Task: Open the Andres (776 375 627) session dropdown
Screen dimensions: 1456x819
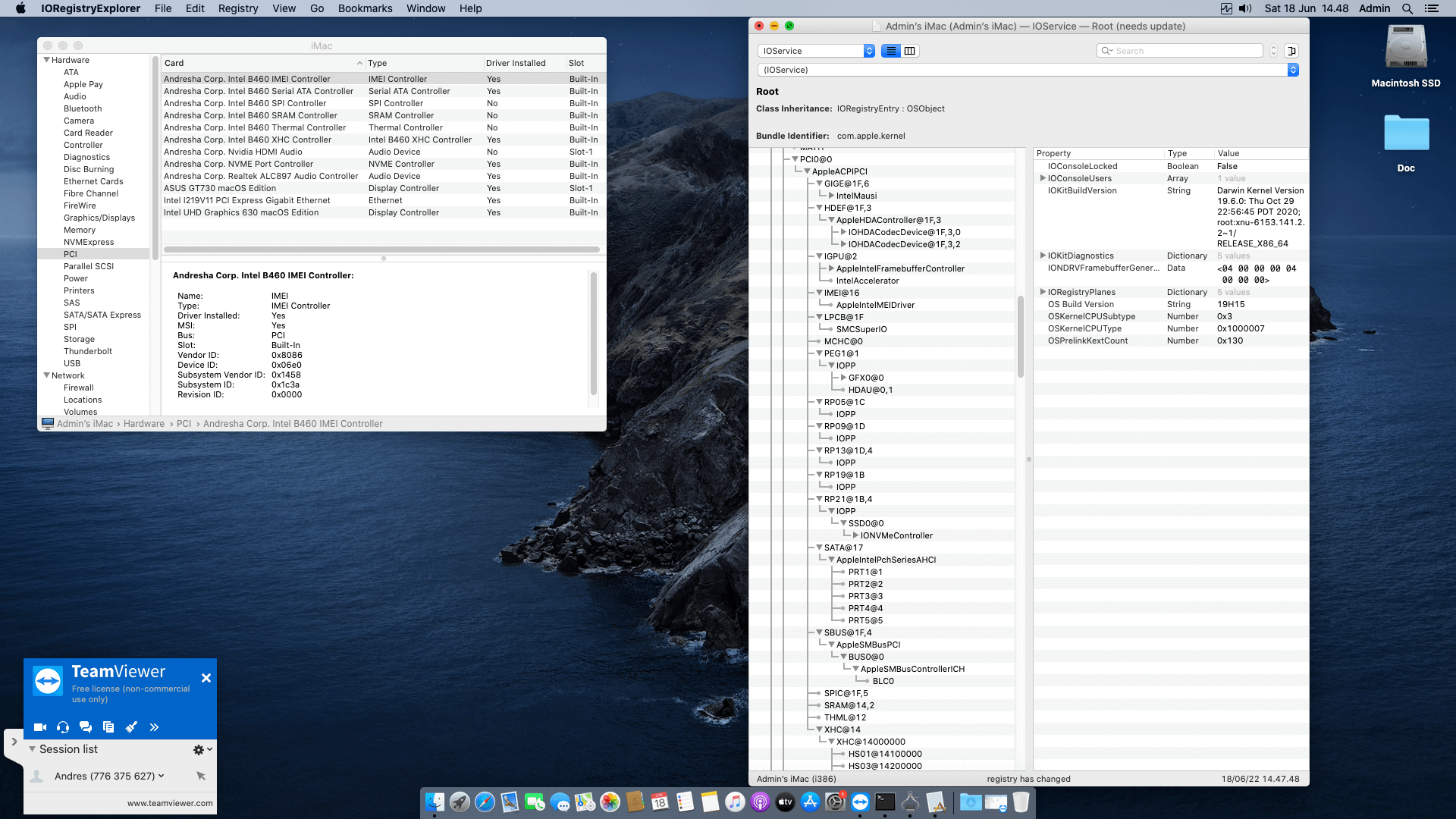Action: (x=162, y=776)
